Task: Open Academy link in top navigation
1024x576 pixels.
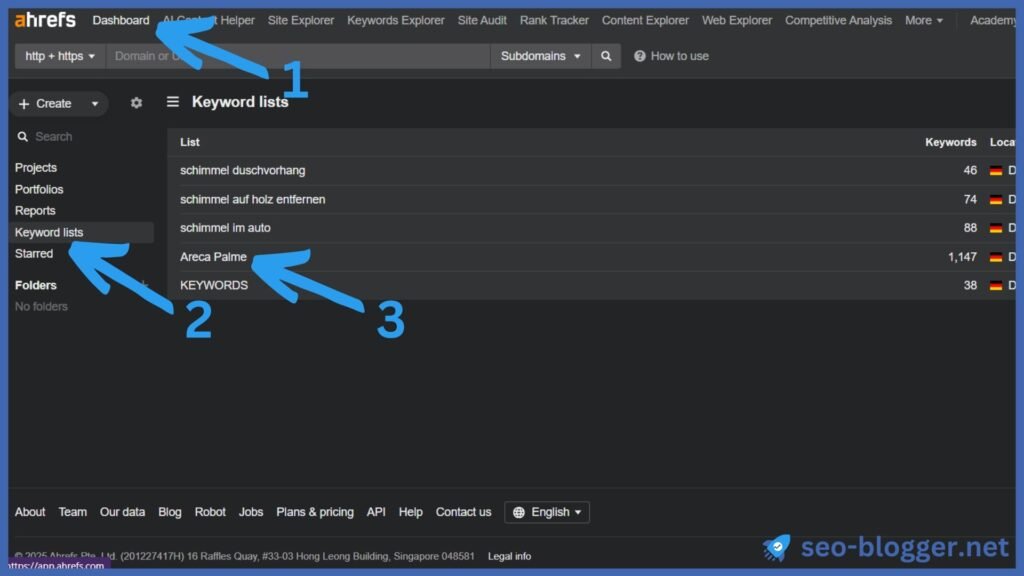Action: click(x=993, y=20)
